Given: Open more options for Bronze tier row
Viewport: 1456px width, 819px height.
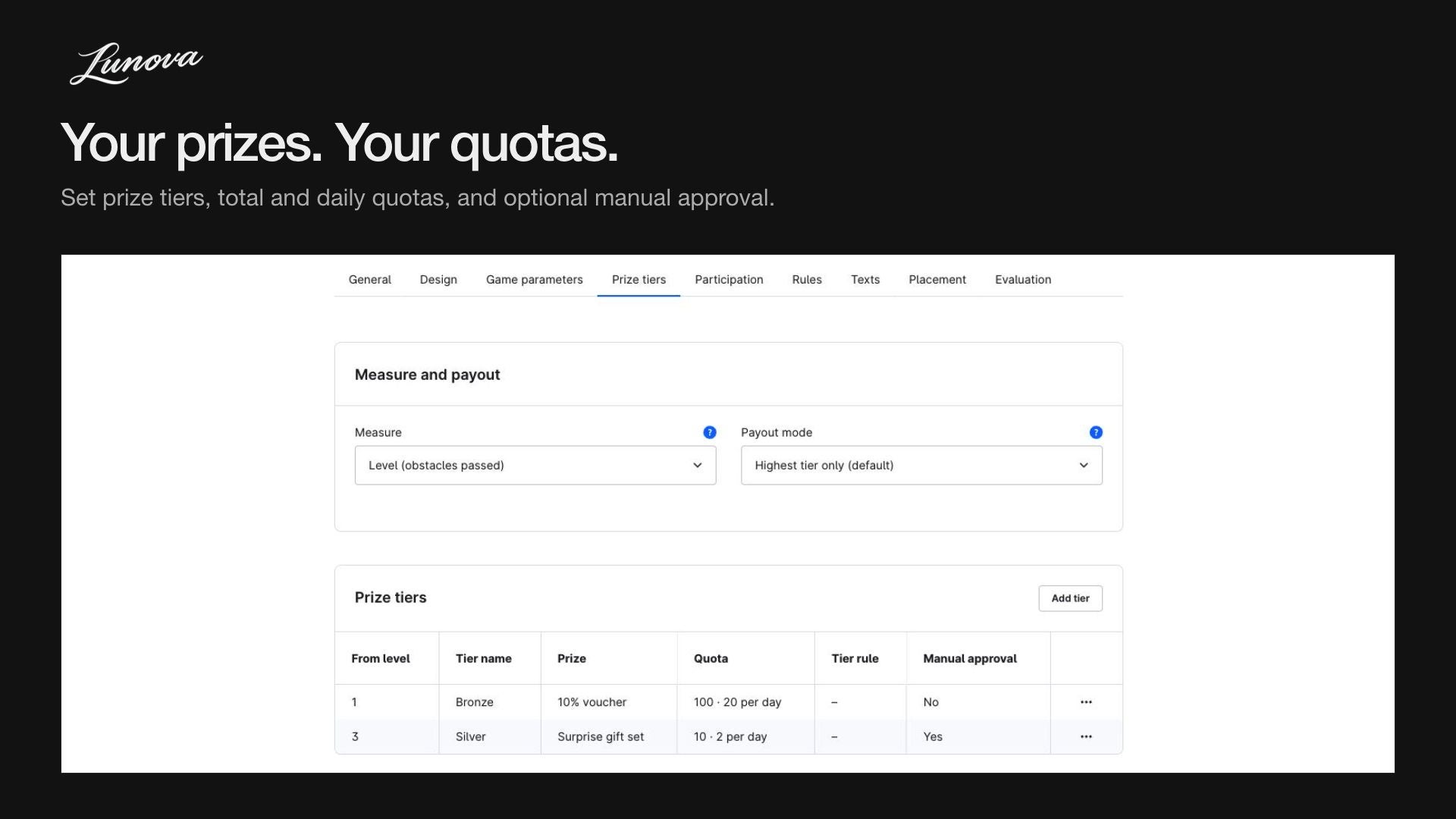Looking at the screenshot, I should (x=1086, y=702).
